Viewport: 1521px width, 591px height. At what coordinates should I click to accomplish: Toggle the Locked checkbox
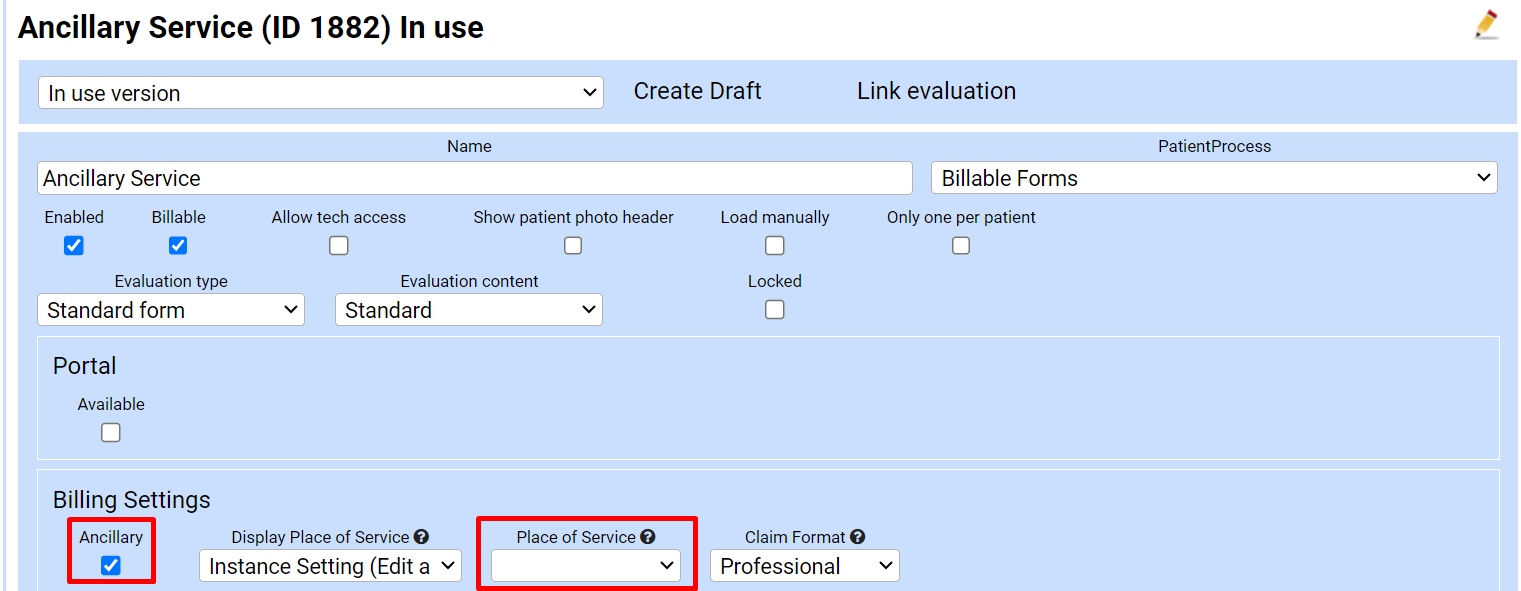click(774, 310)
